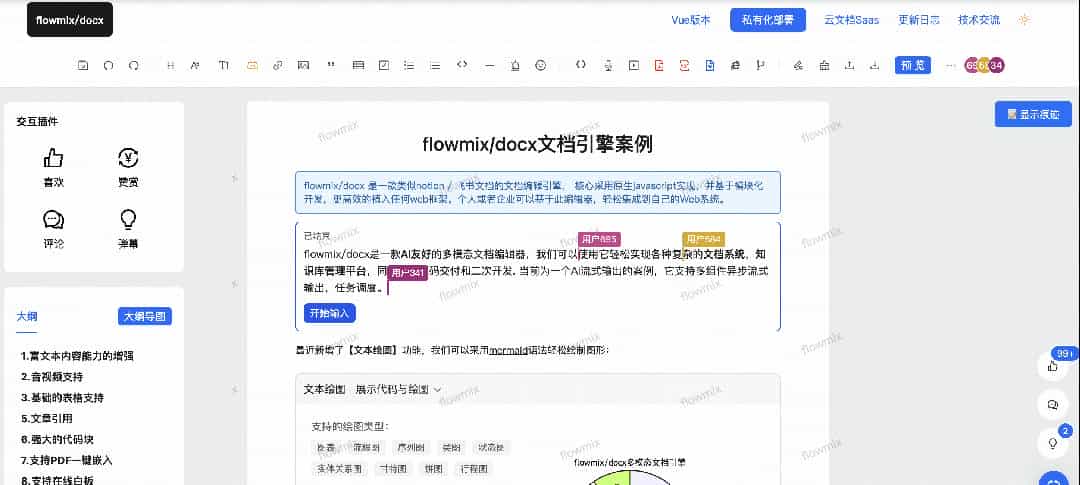Viewport: 1080px width, 485px height.
Task: Go to outline item 5.文章引用
Action: (47, 418)
